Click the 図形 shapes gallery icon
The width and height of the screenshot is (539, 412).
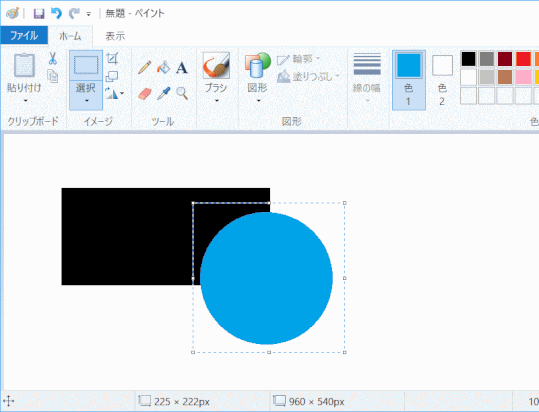[257, 65]
